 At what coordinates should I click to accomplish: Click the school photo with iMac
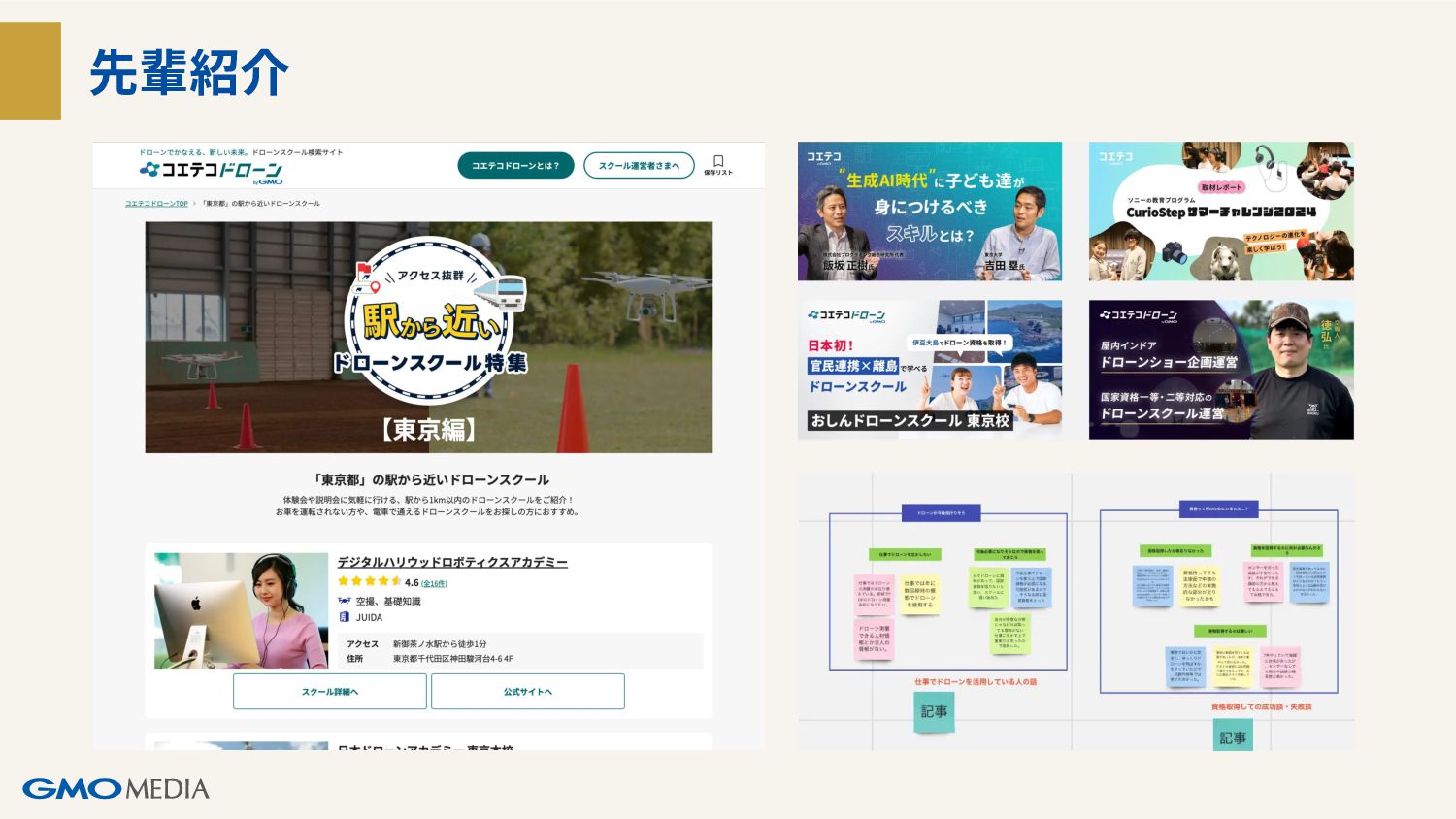(241, 611)
